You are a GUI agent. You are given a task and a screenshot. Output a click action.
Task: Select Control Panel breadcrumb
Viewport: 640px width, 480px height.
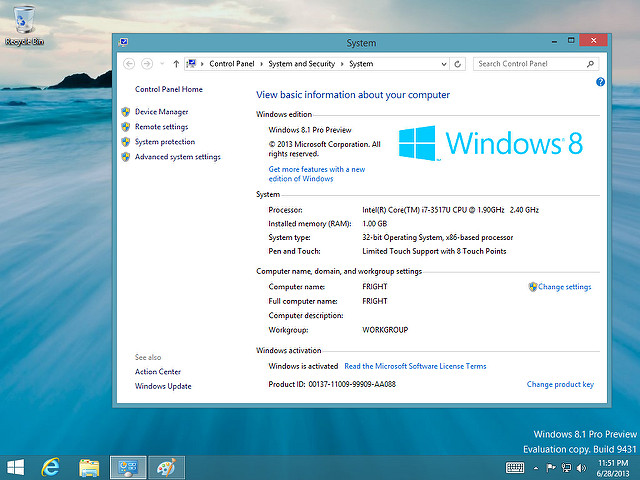click(x=231, y=64)
